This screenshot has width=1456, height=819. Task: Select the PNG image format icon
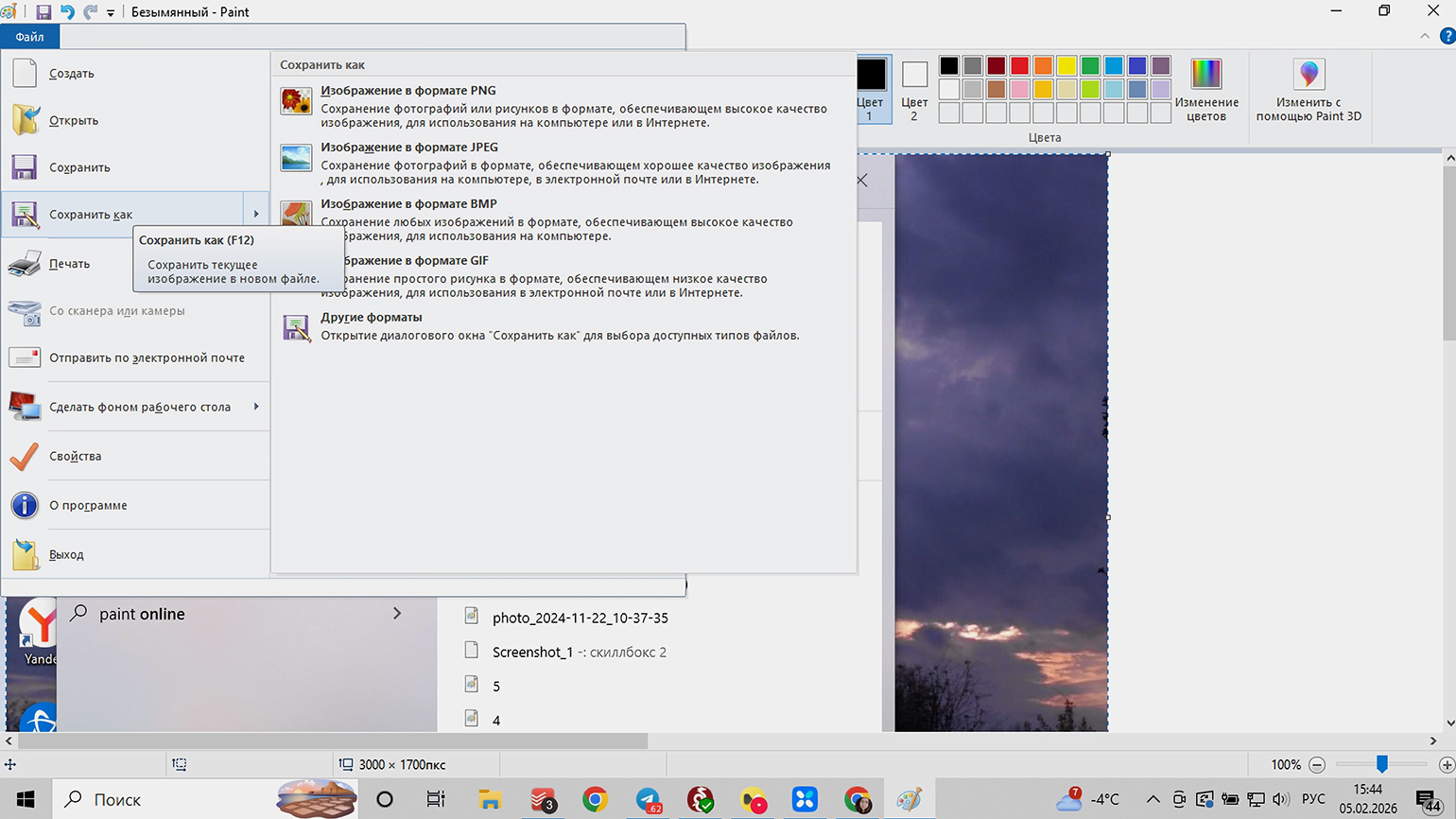(x=296, y=101)
